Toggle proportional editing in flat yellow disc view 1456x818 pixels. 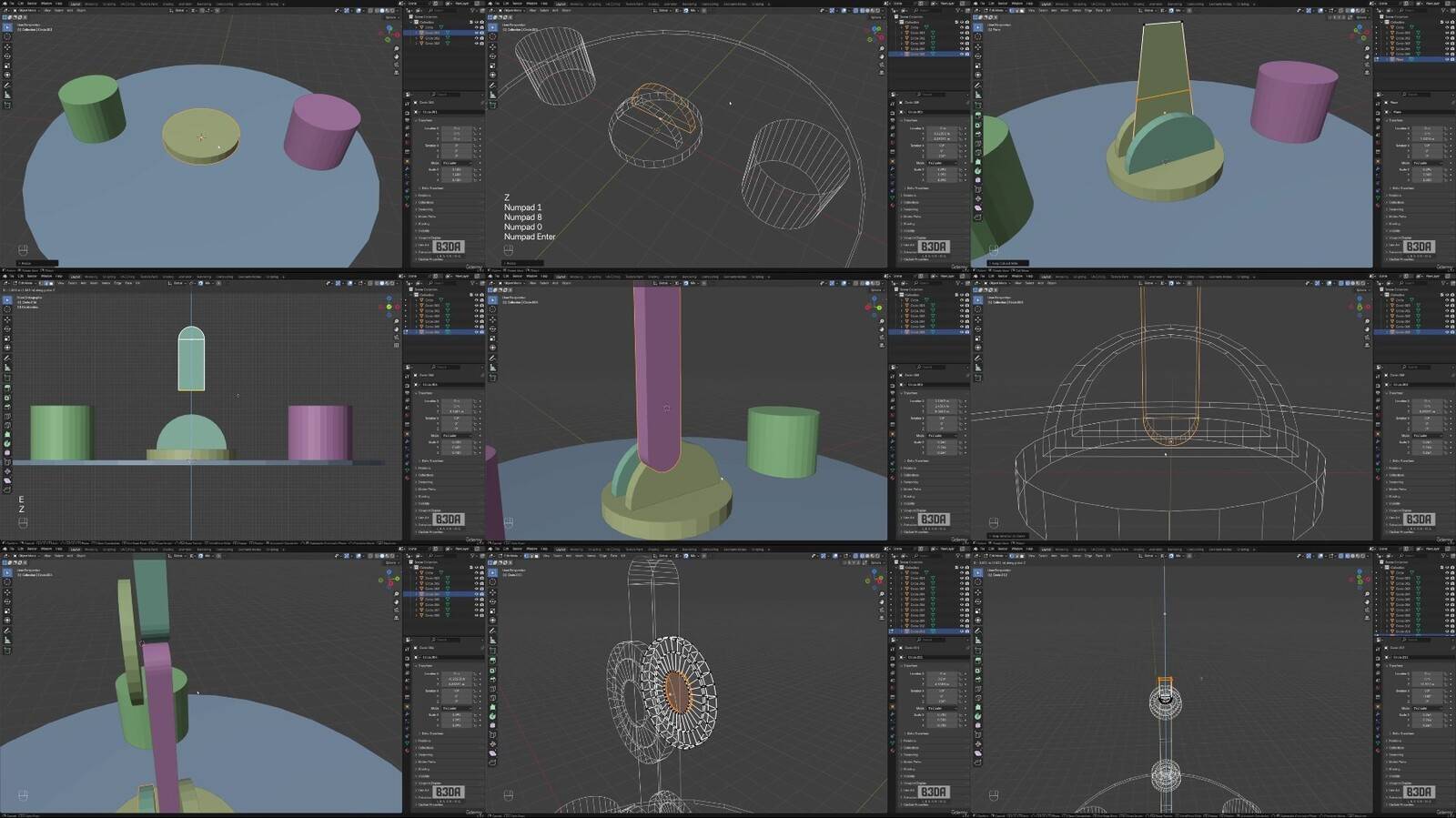(x=217, y=11)
